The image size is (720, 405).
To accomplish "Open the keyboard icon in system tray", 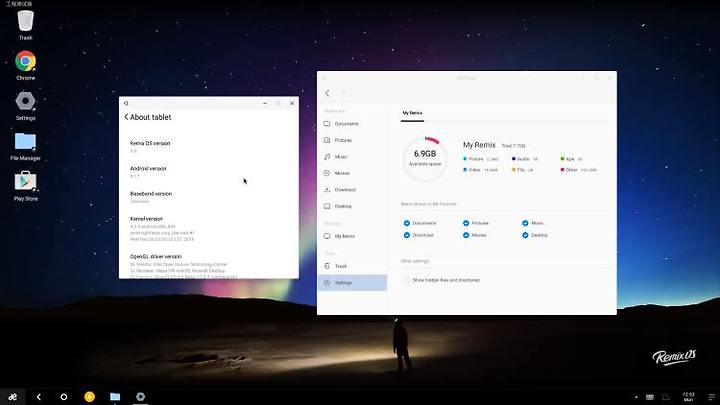I will 650,397.
